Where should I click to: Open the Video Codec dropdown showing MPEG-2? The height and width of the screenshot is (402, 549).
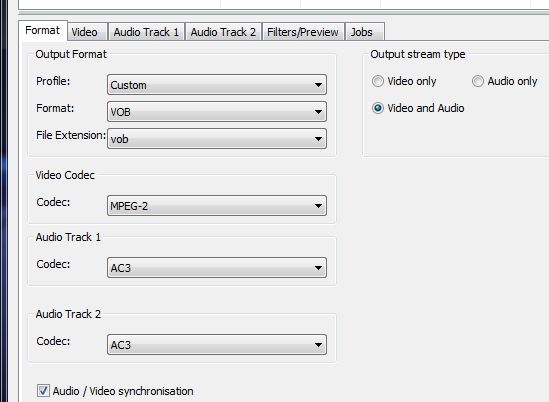[x=217, y=205]
